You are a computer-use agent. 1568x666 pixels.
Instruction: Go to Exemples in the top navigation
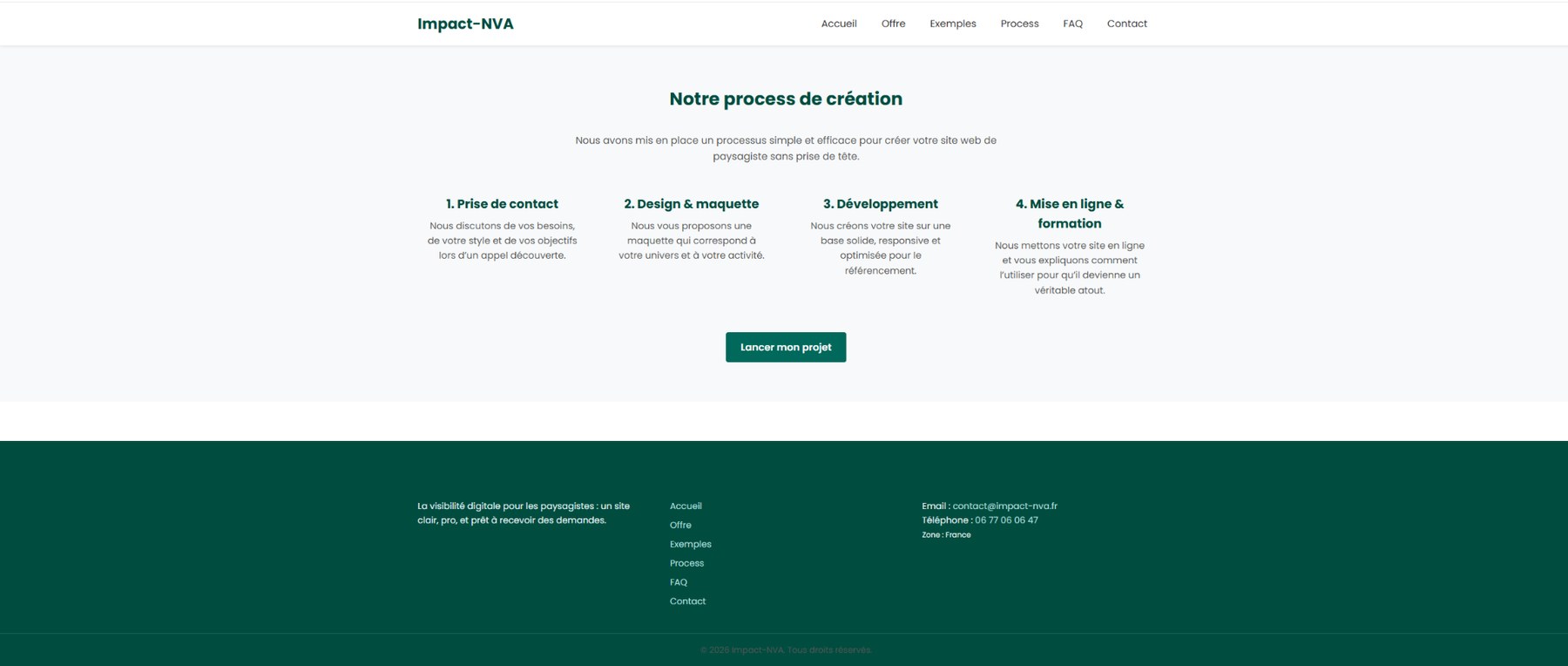[952, 24]
